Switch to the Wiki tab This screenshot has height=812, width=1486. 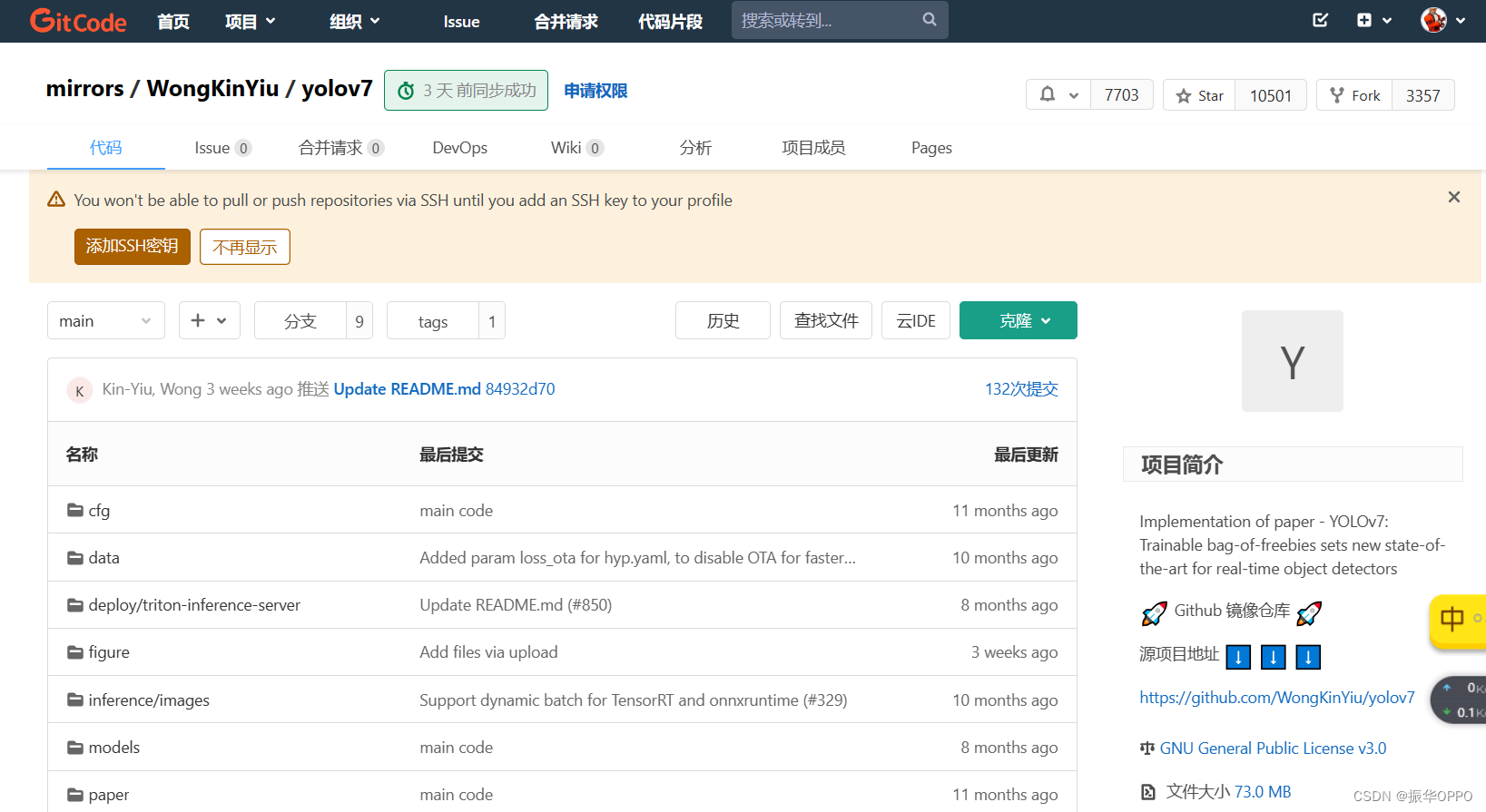pyautogui.click(x=577, y=147)
